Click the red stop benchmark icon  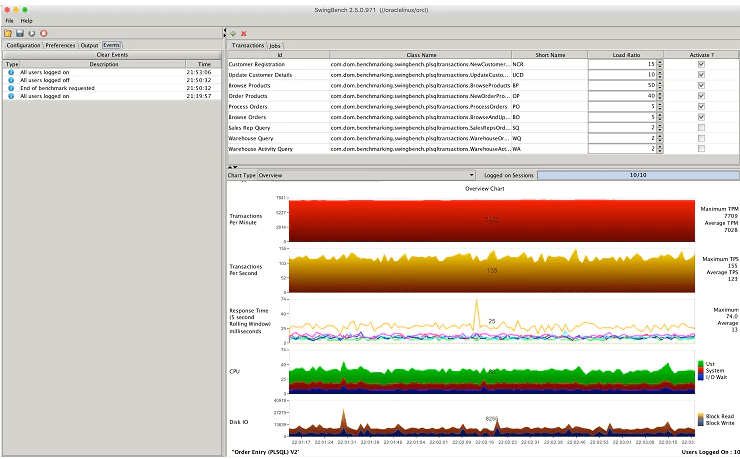(x=43, y=33)
